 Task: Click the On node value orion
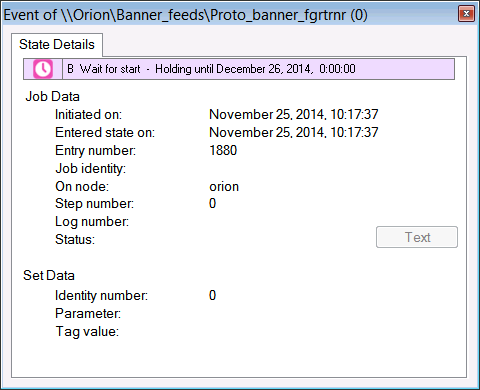coord(224,186)
